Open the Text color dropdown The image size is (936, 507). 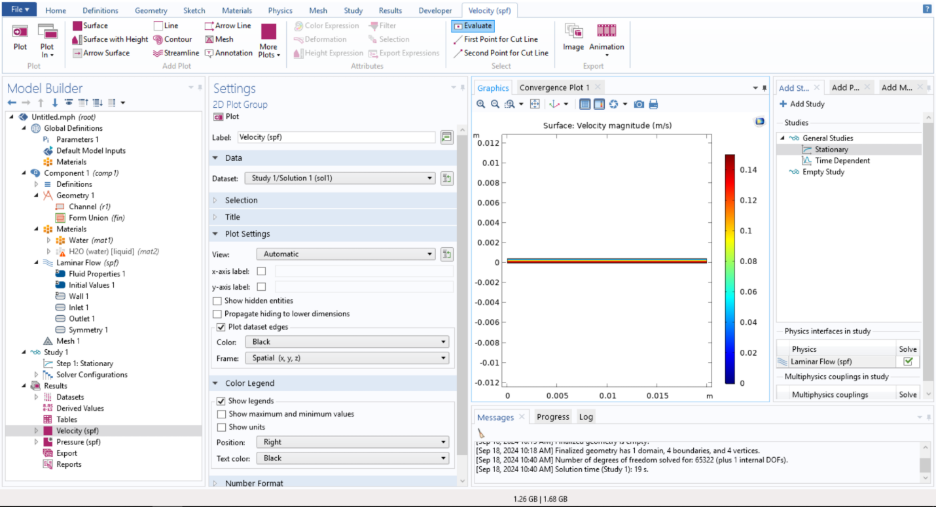click(353, 458)
